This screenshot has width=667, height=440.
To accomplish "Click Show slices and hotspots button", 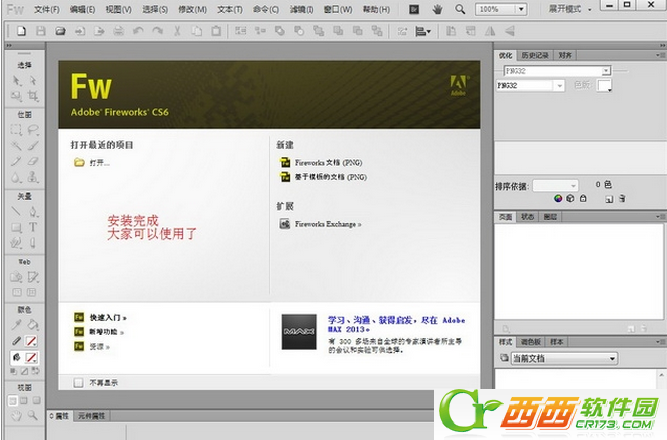I will pos(32,292).
